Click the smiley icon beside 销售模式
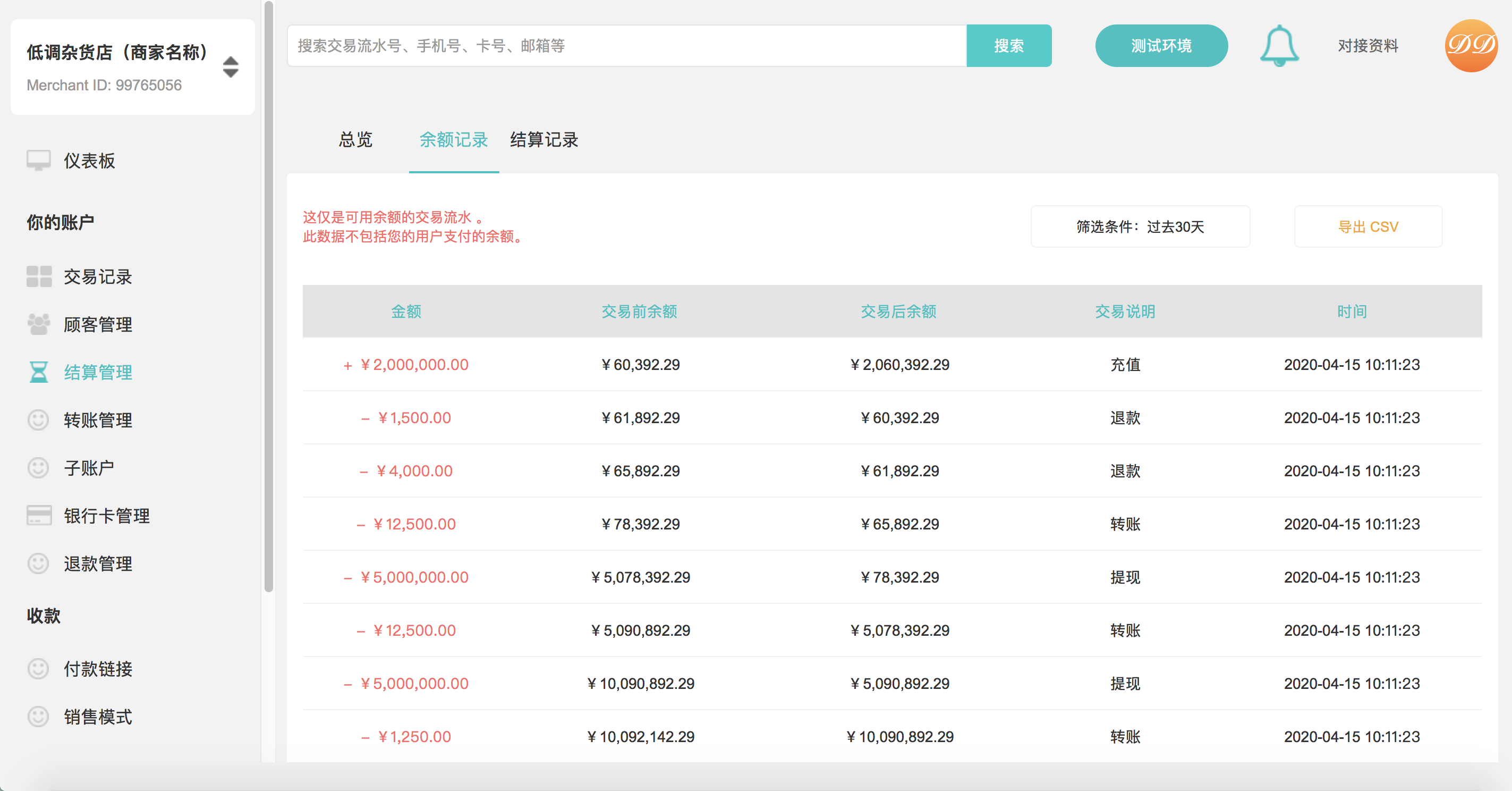The height and width of the screenshot is (791, 1512). (39, 717)
